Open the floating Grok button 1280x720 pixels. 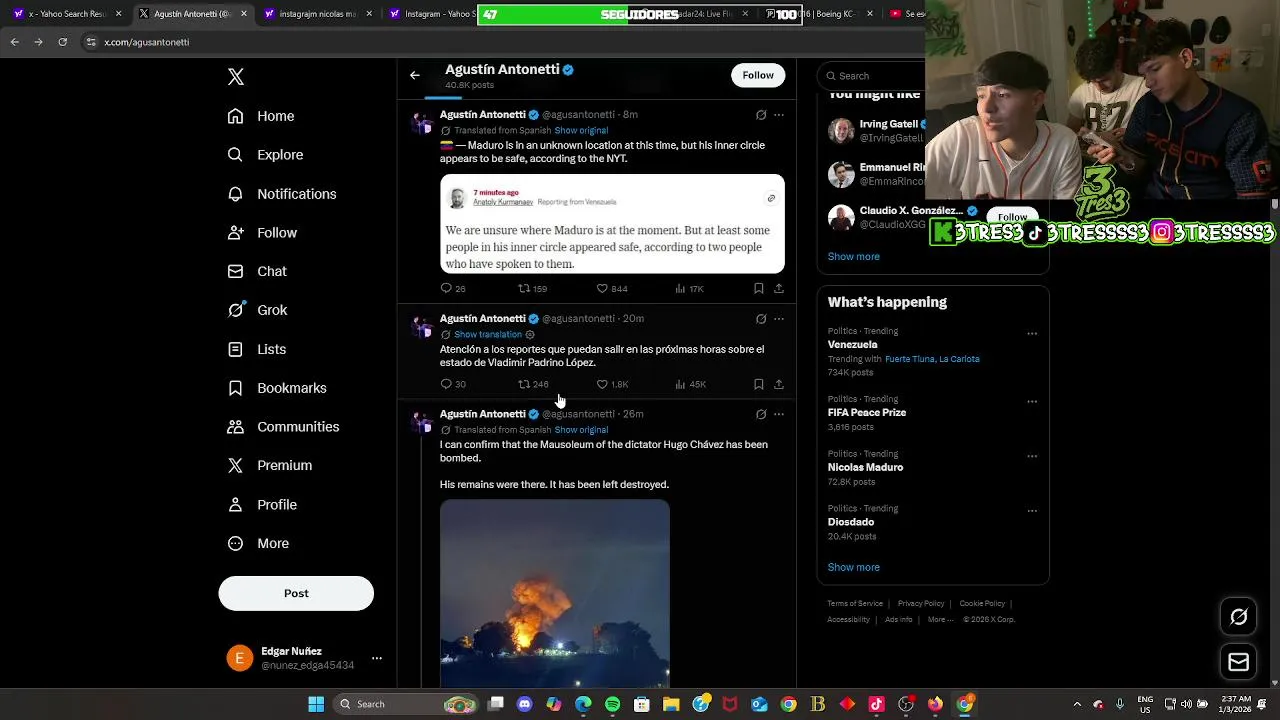click(x=1239, y=617)
